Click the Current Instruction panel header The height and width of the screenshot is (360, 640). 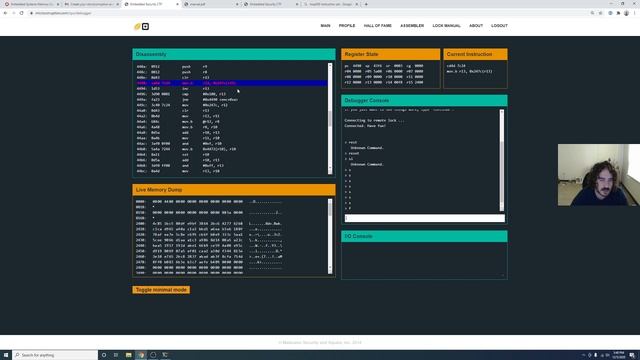pos(476,54)
